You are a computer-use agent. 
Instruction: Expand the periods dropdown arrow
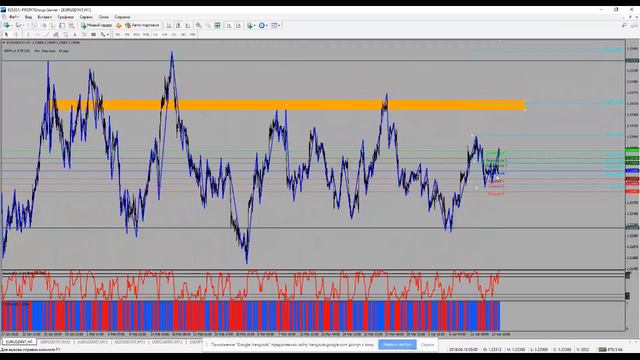(x=267, y=25)
